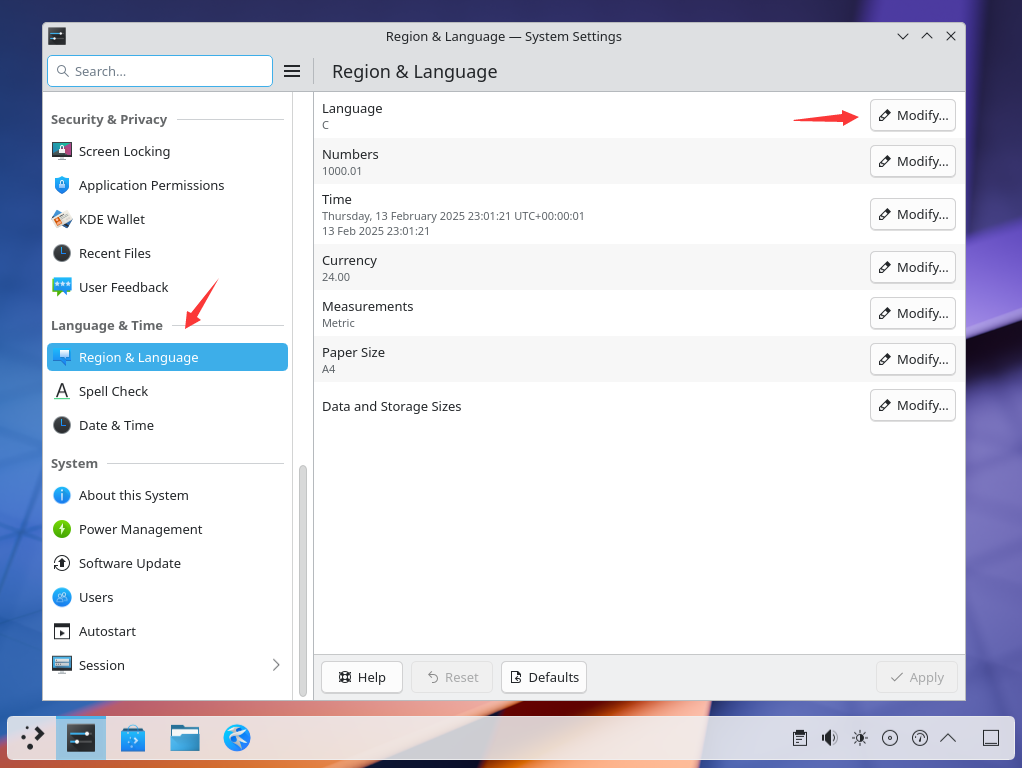Expand hidden system tray icons arrow
The width and height of the screenshot is (1022, 768).
coord(948,738)
